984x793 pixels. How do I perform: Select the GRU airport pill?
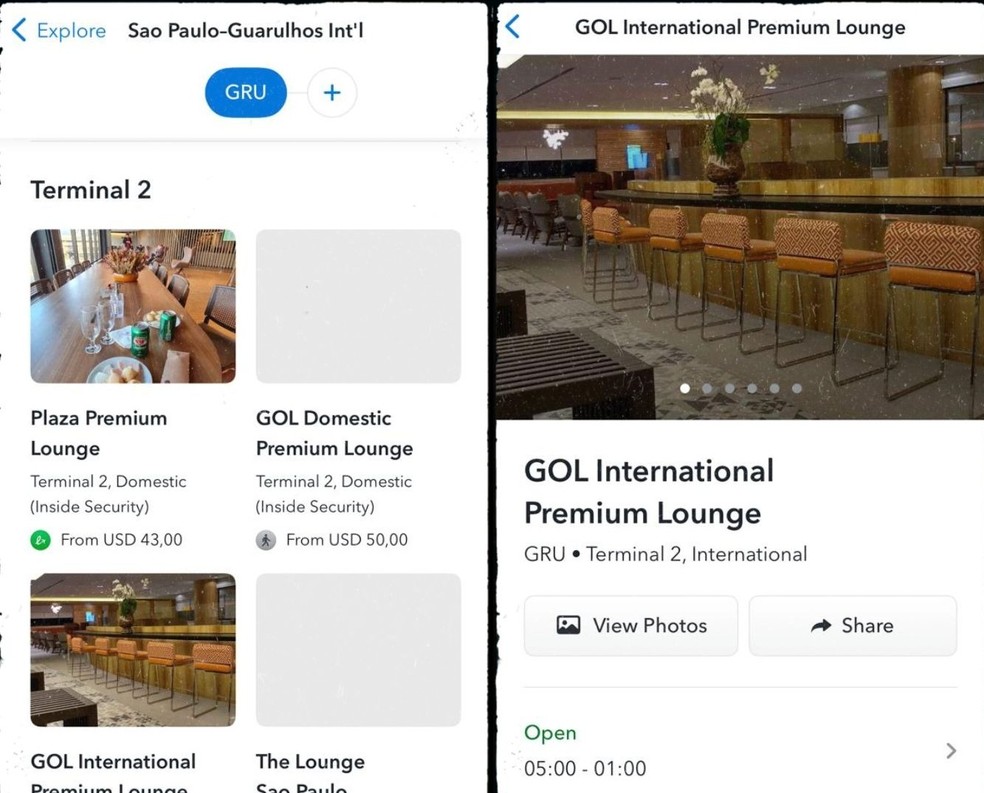[245, 92]
